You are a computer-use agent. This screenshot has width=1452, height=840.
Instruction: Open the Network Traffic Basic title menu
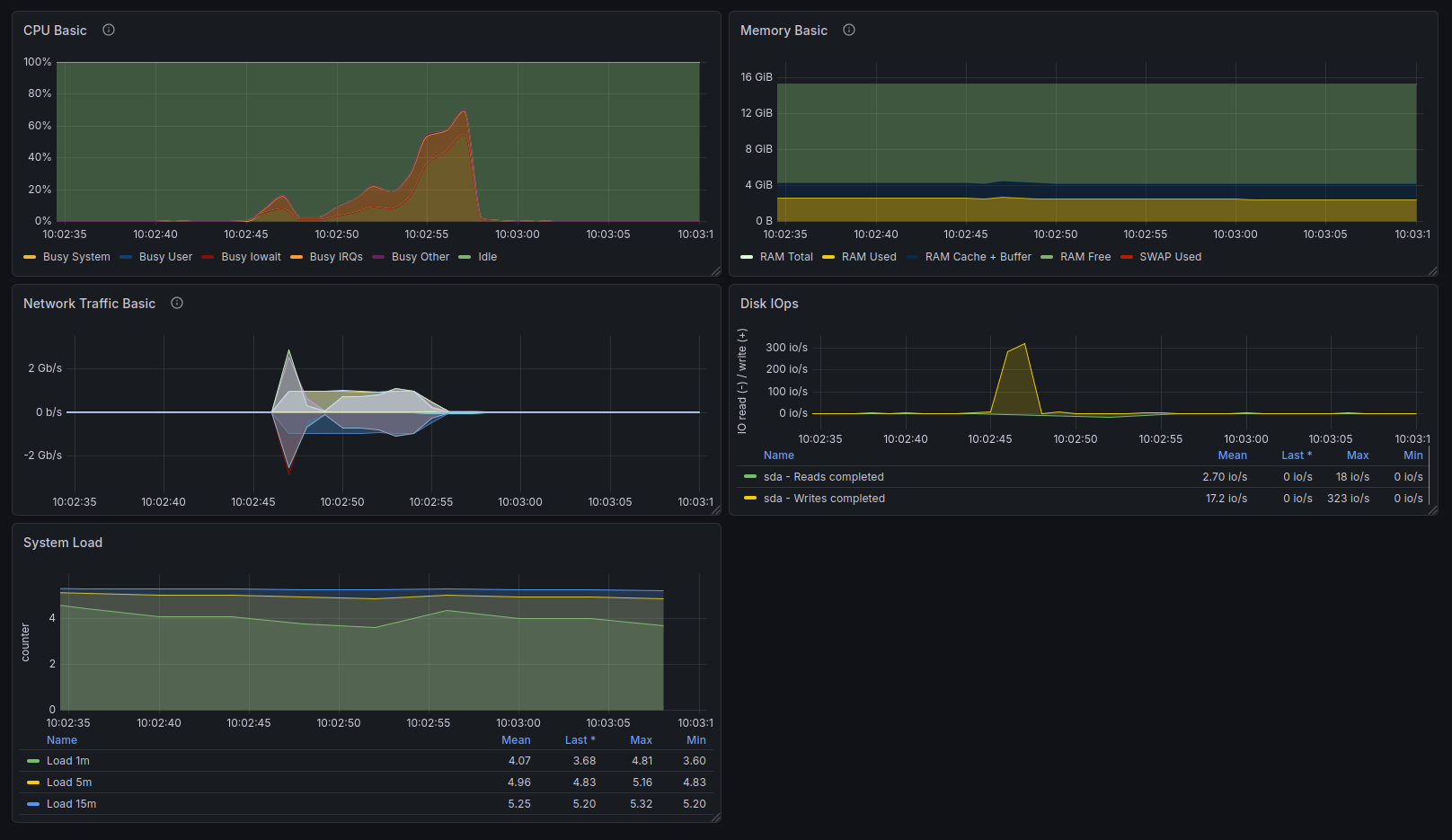(x=89, y=304)
